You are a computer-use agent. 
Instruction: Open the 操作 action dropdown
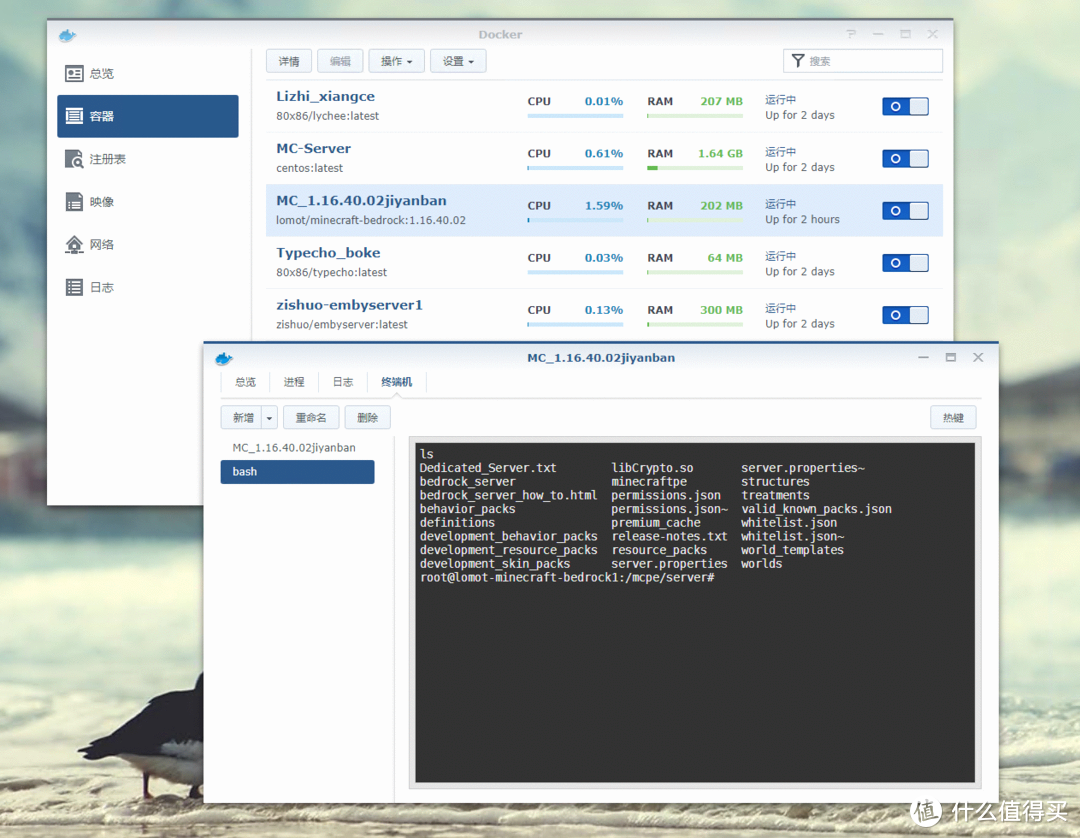coord(396,61)
